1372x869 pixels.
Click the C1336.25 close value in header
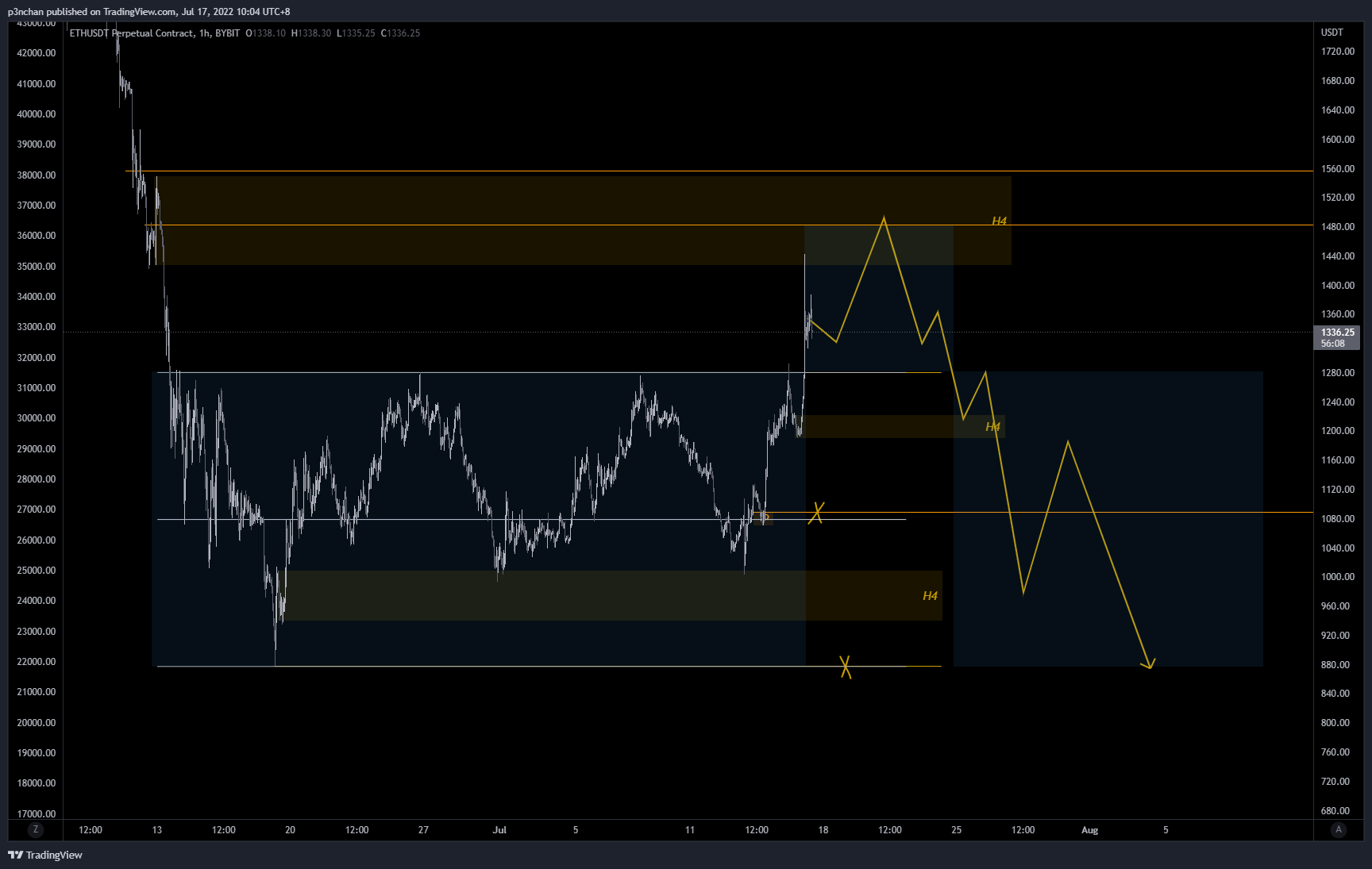(x=400, y=33)
